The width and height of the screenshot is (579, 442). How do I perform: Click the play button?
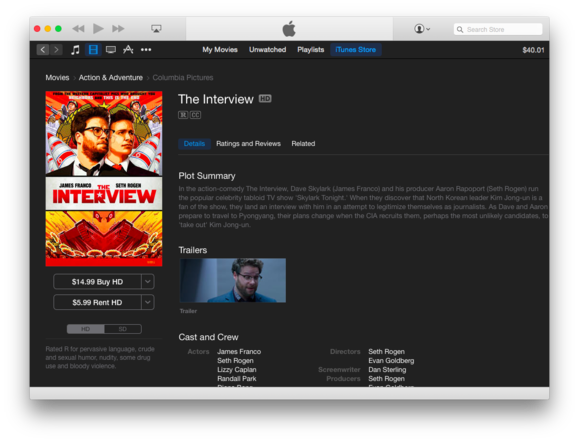tap(98, 28)
